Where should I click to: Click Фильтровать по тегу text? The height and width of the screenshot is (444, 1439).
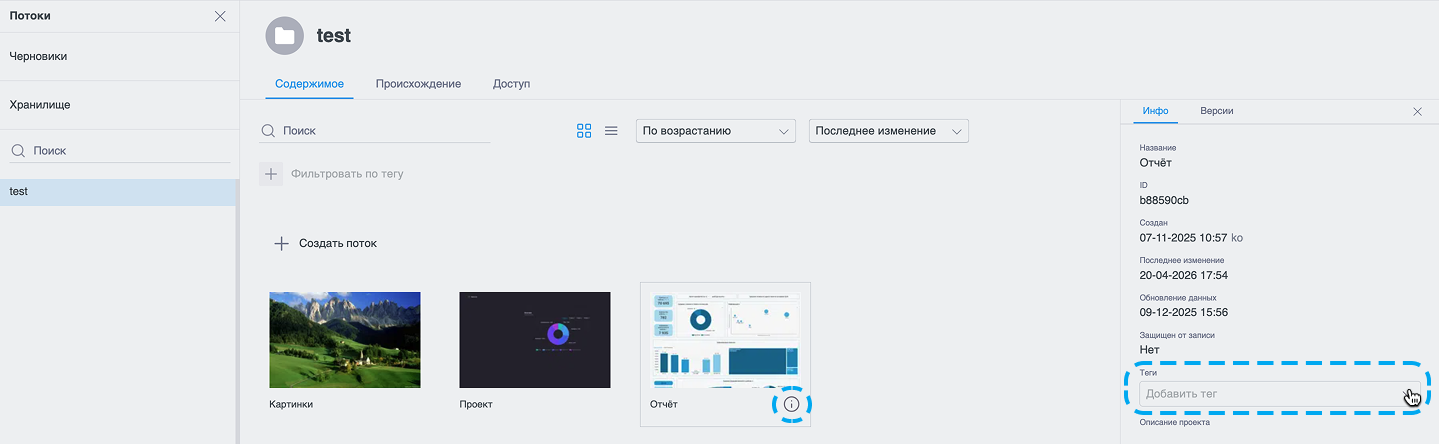347,174
